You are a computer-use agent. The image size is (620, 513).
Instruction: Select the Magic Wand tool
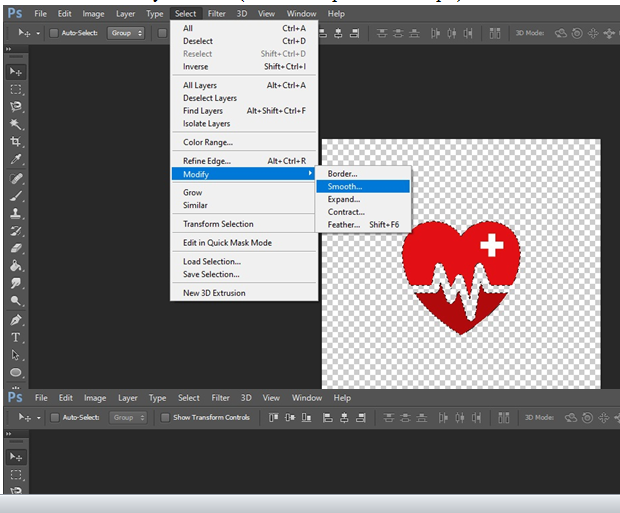(16, 125)
